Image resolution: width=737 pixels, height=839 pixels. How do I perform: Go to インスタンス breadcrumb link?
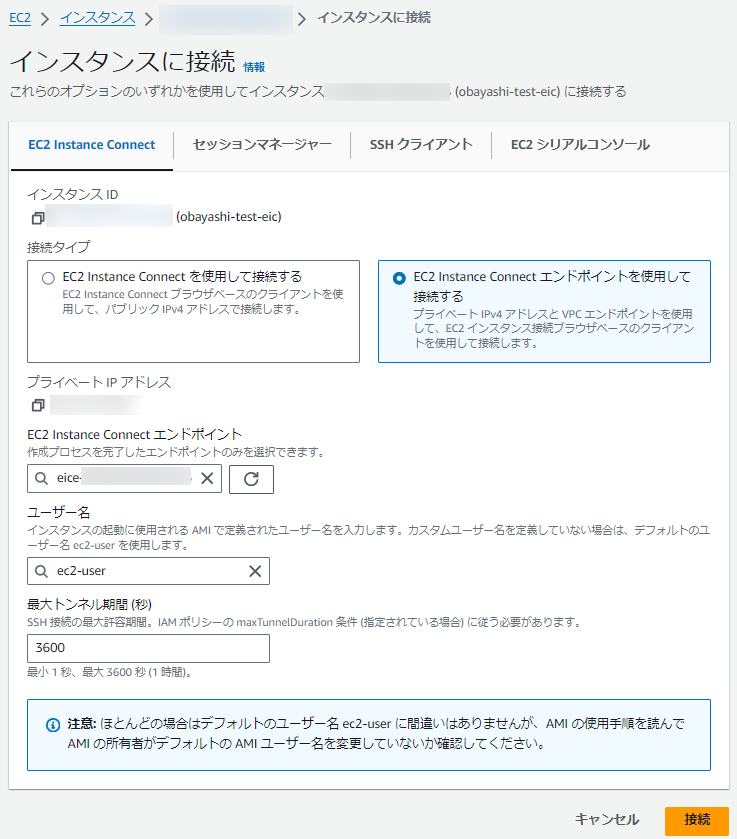pyautogui.click(x=97, y=18)
